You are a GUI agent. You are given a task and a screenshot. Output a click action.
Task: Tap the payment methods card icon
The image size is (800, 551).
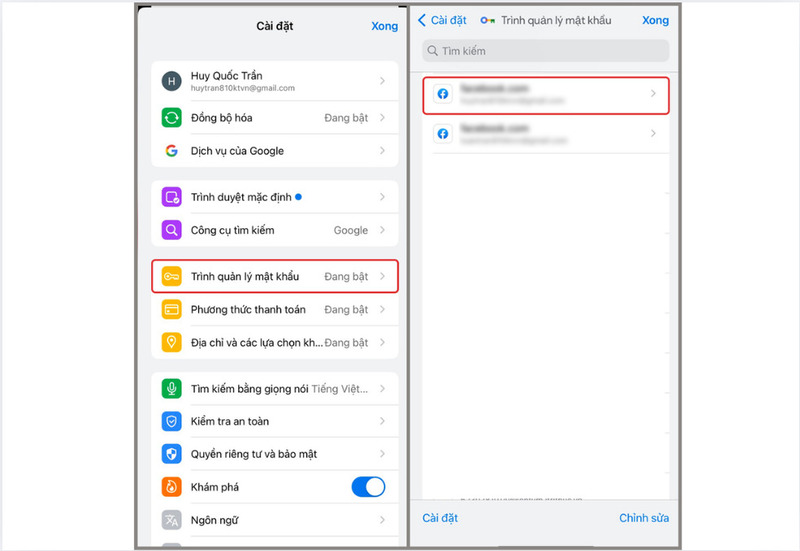[x=171, y=310]
